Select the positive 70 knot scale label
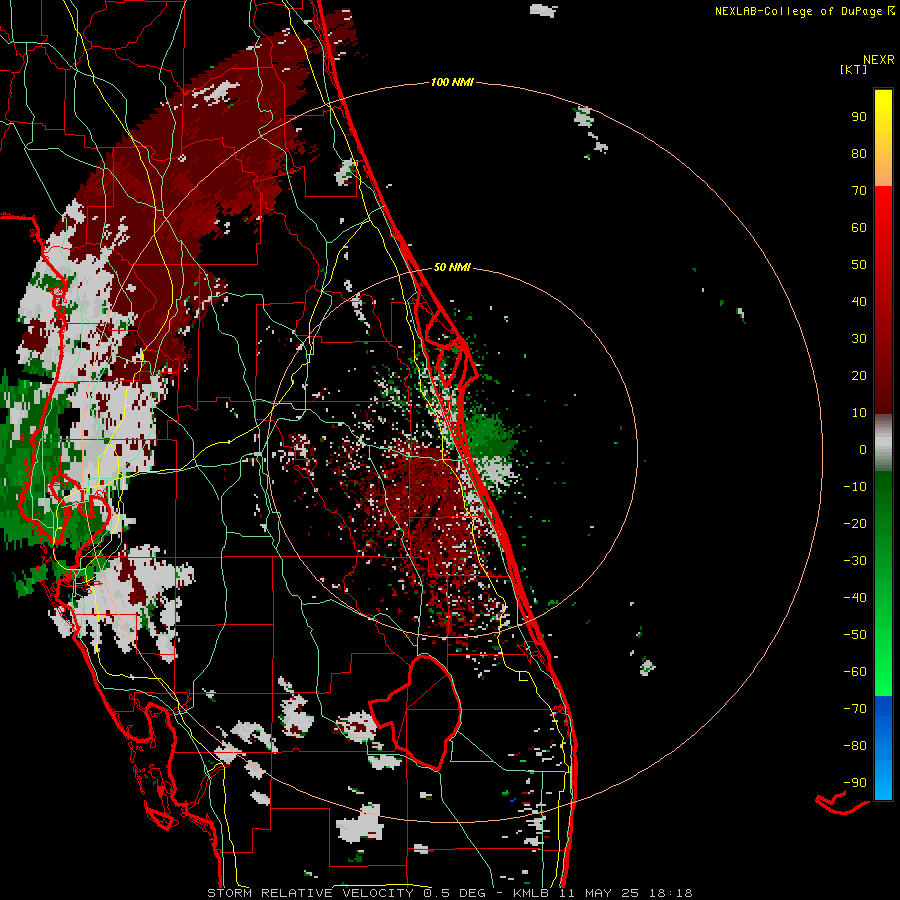Viewport: 900px width, 900px height. pyautogui.click(x=859, y=191)
